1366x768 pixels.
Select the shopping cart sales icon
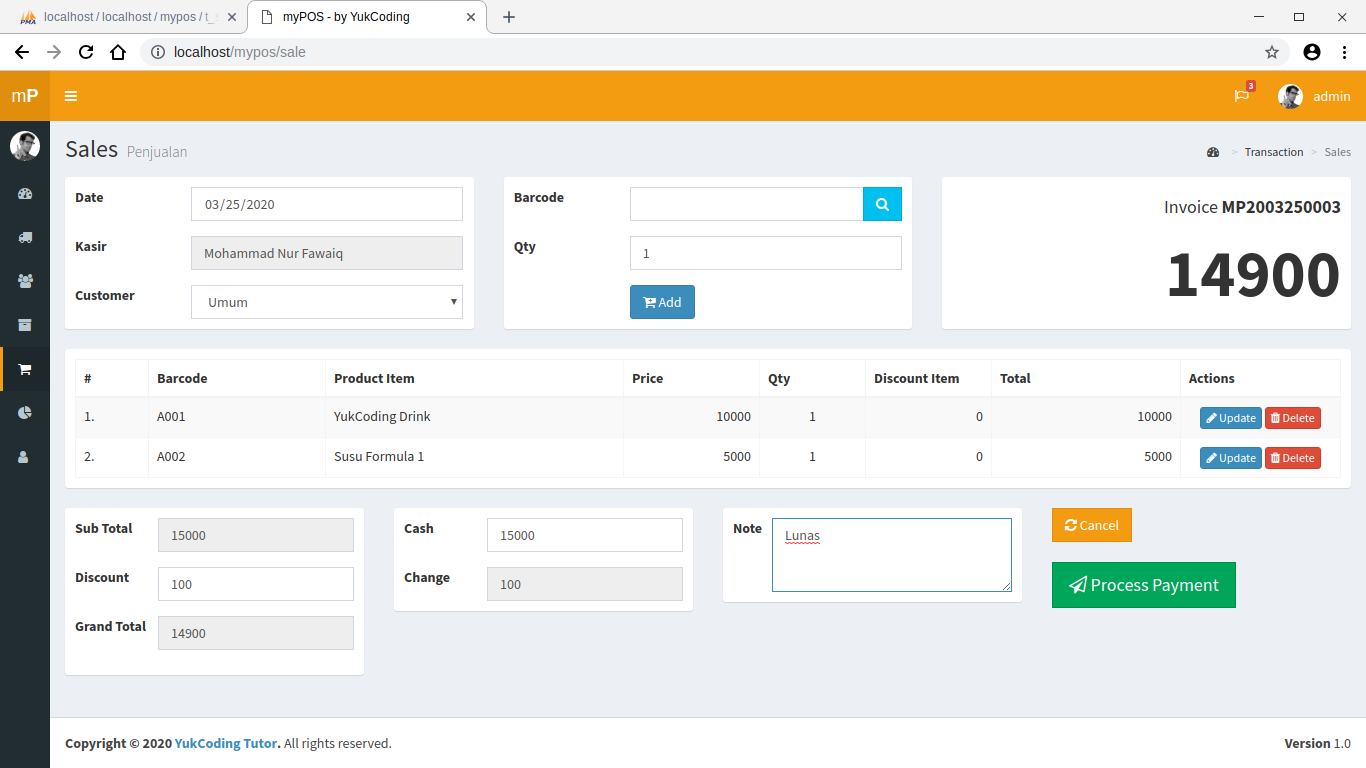[25, 369]
